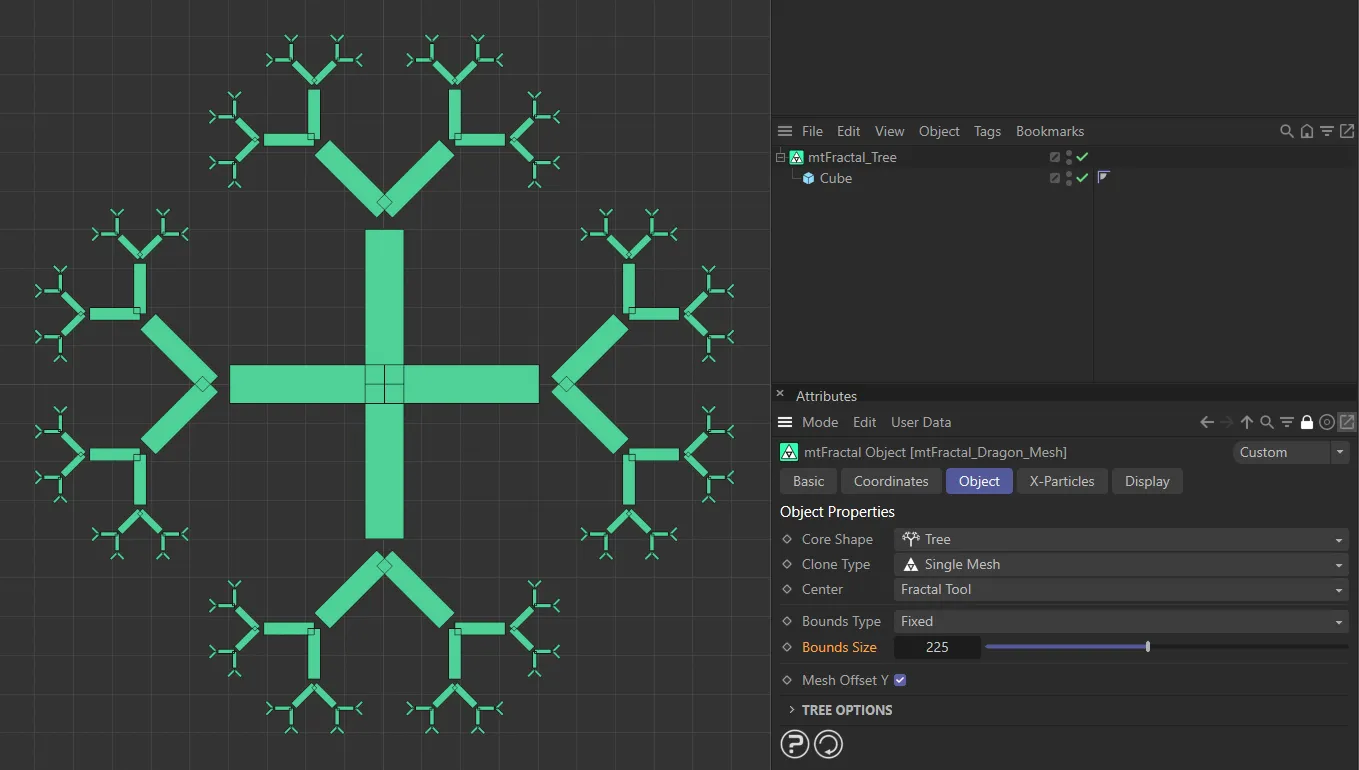Open the Object Manager hamburger menu

pos(785,131)
